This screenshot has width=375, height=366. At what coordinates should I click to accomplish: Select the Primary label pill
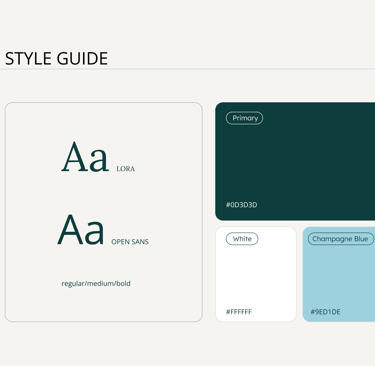coord(244,118)
